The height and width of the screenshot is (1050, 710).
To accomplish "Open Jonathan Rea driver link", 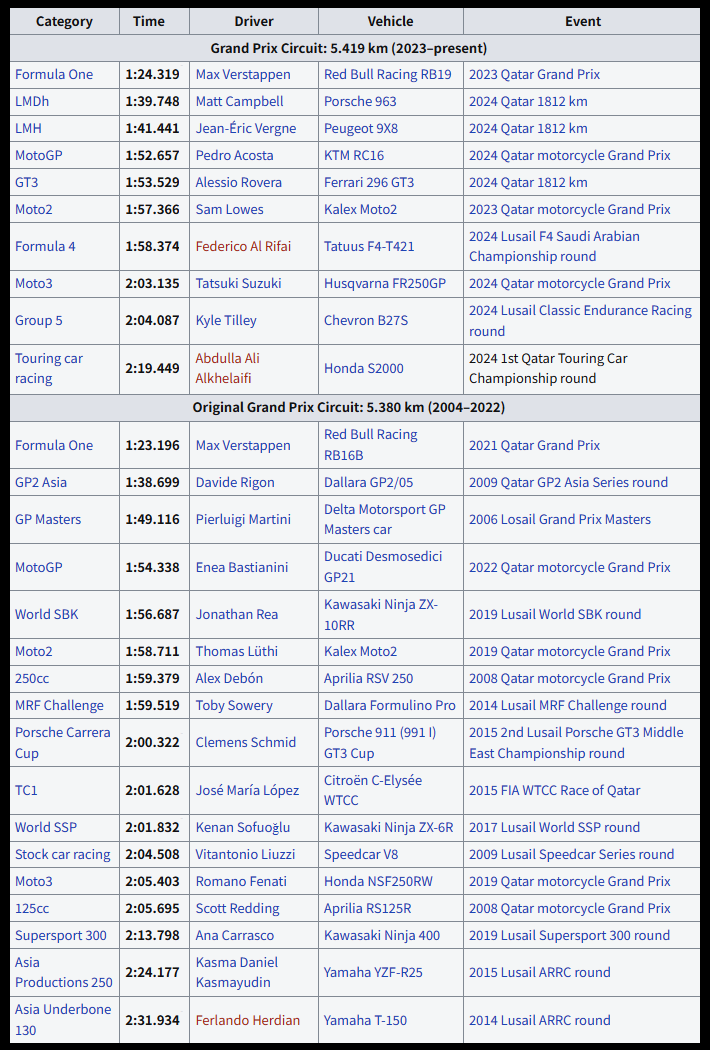I will [236, 614].
